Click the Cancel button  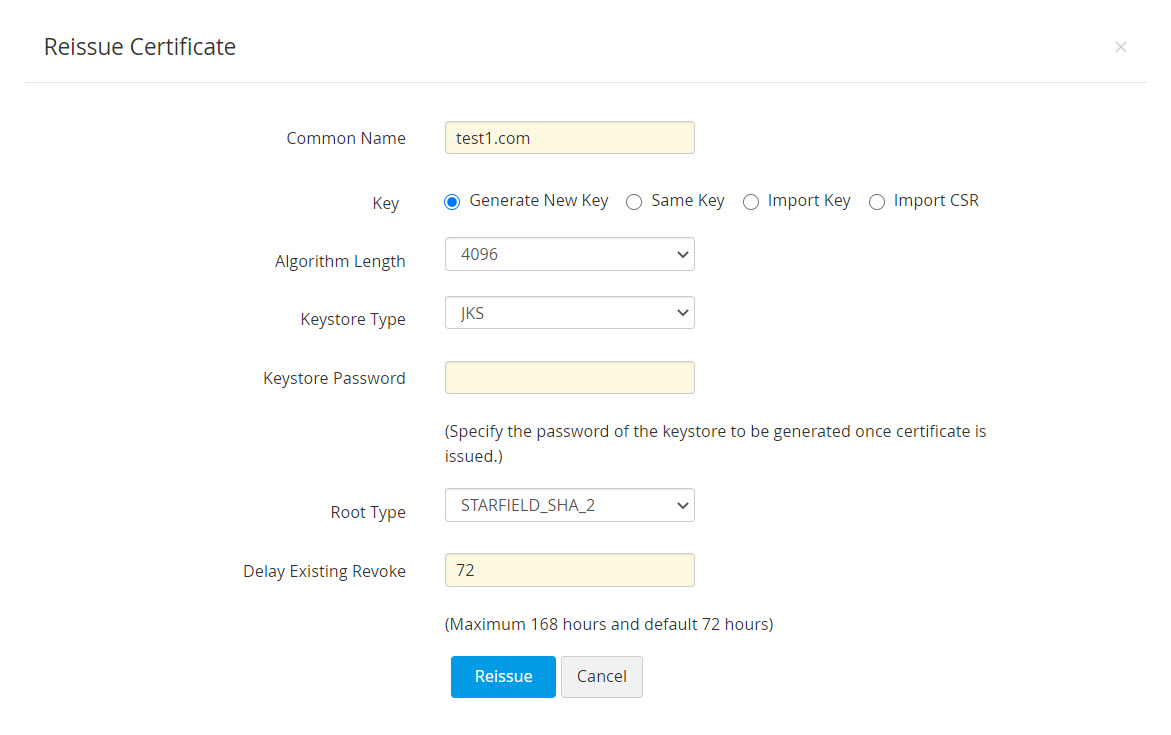coord(601,677)
